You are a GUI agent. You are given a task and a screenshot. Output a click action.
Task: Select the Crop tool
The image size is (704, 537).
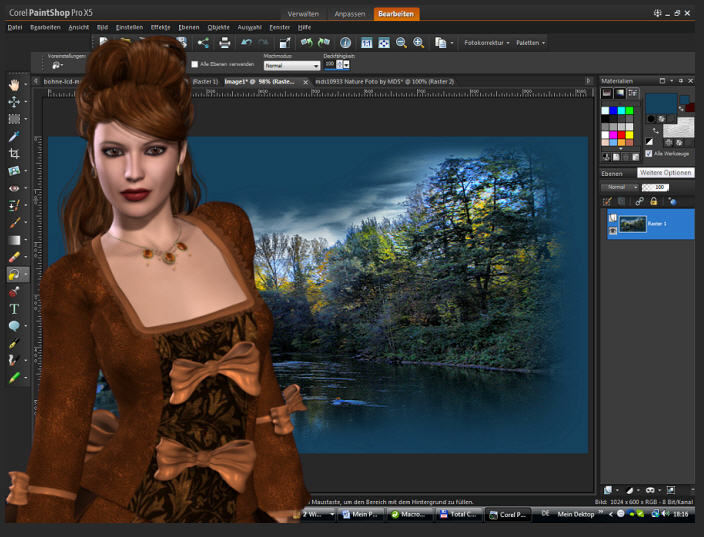point(15,153)
